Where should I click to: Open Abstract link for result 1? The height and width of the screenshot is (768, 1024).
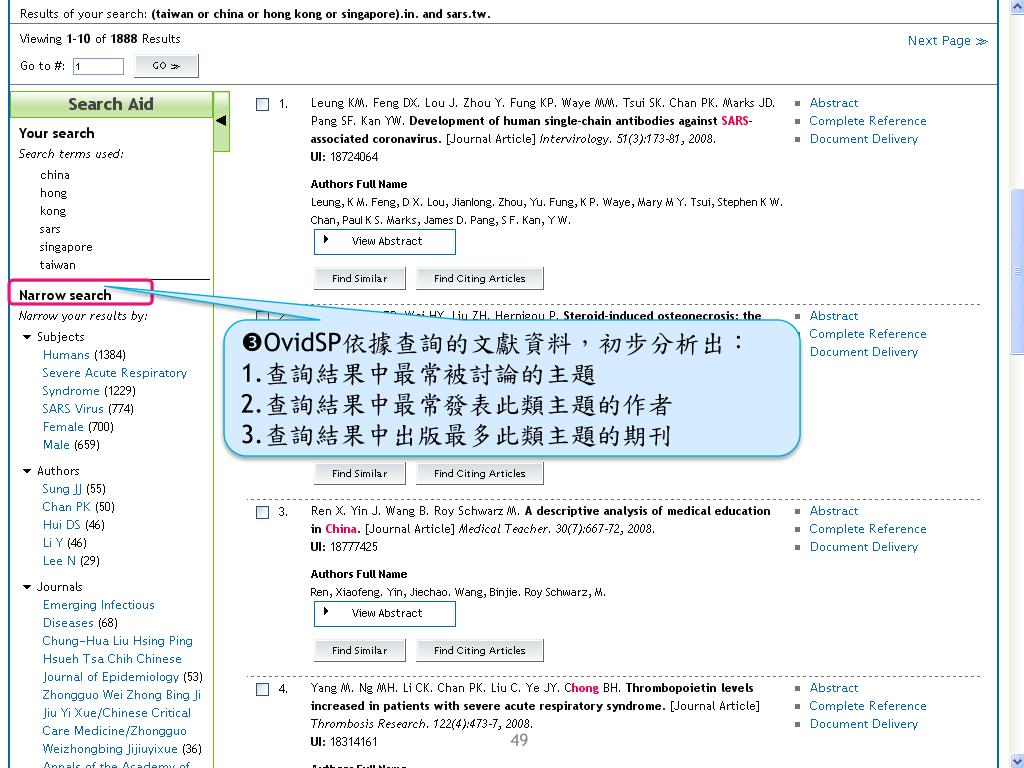[833, 103]
